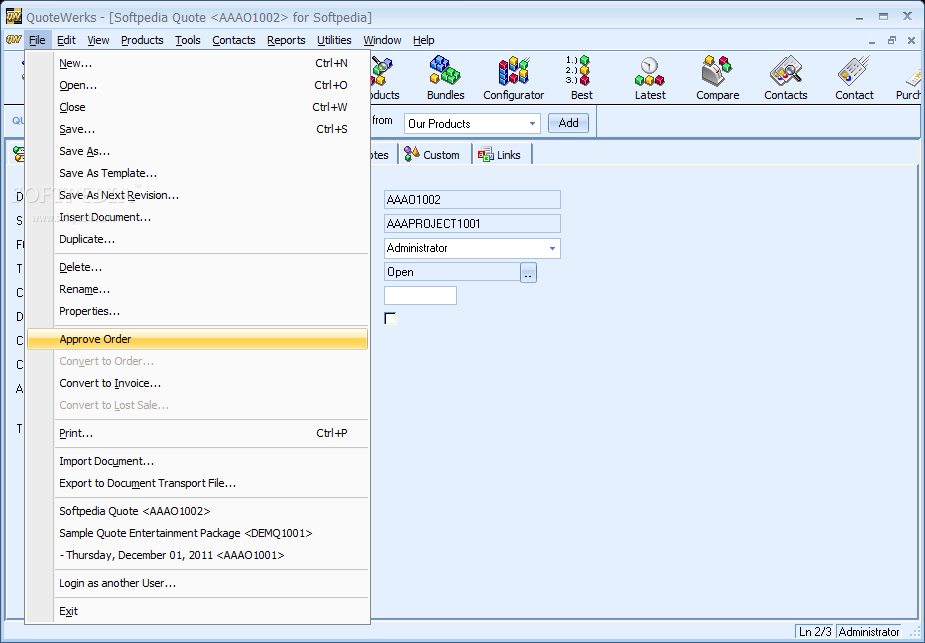Switch to the Links tab

pos(503,155)
